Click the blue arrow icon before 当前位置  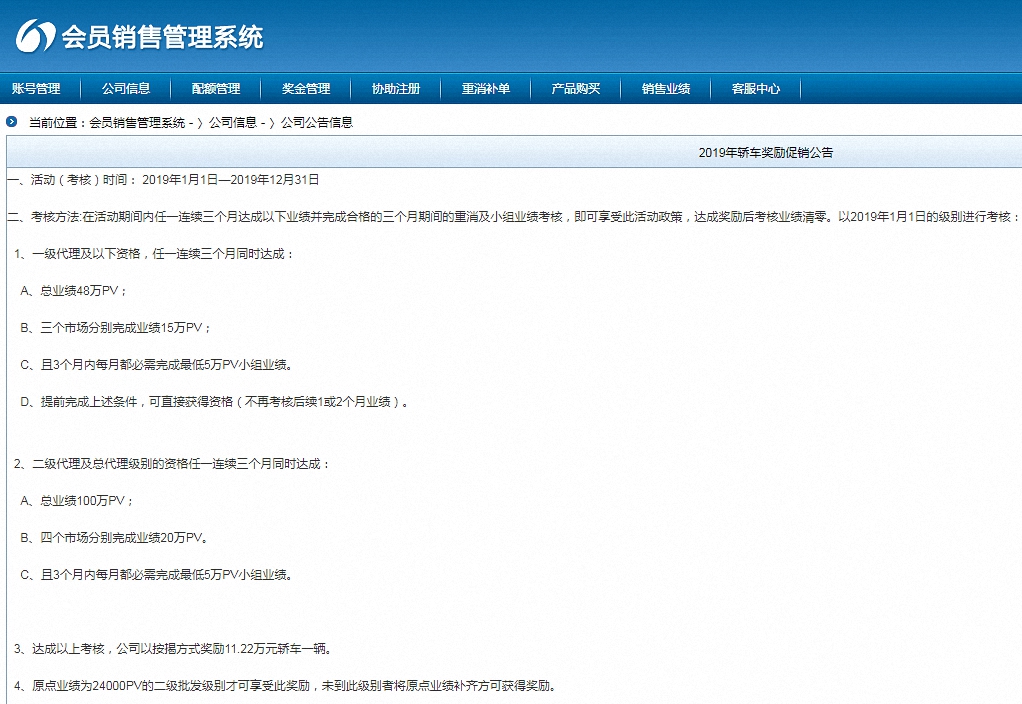tap(12, 122)
